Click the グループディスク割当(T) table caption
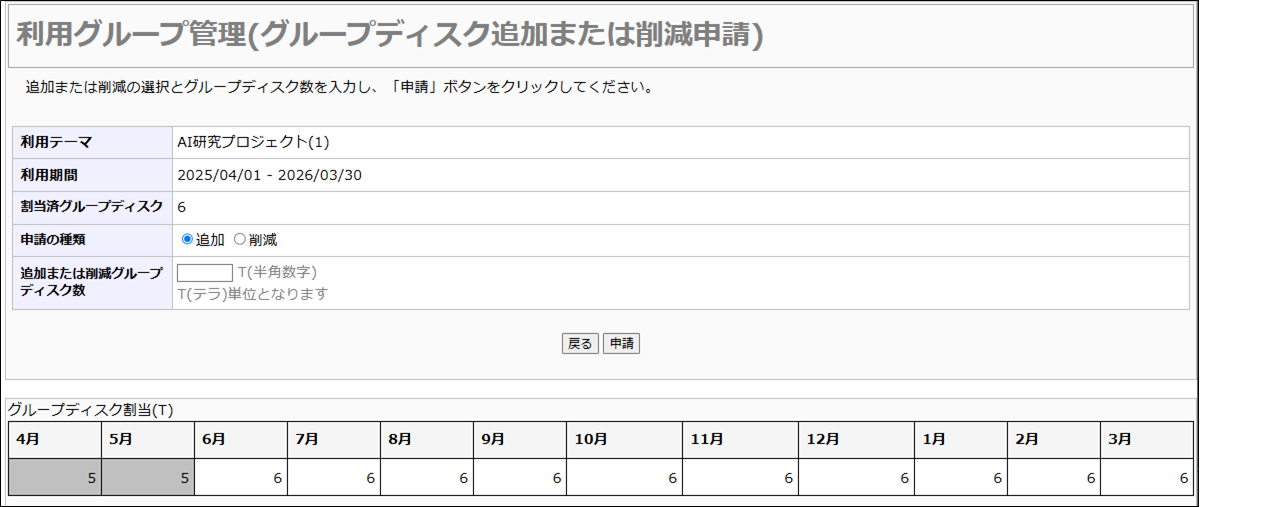1279x507 pixels. coord(91,410)
